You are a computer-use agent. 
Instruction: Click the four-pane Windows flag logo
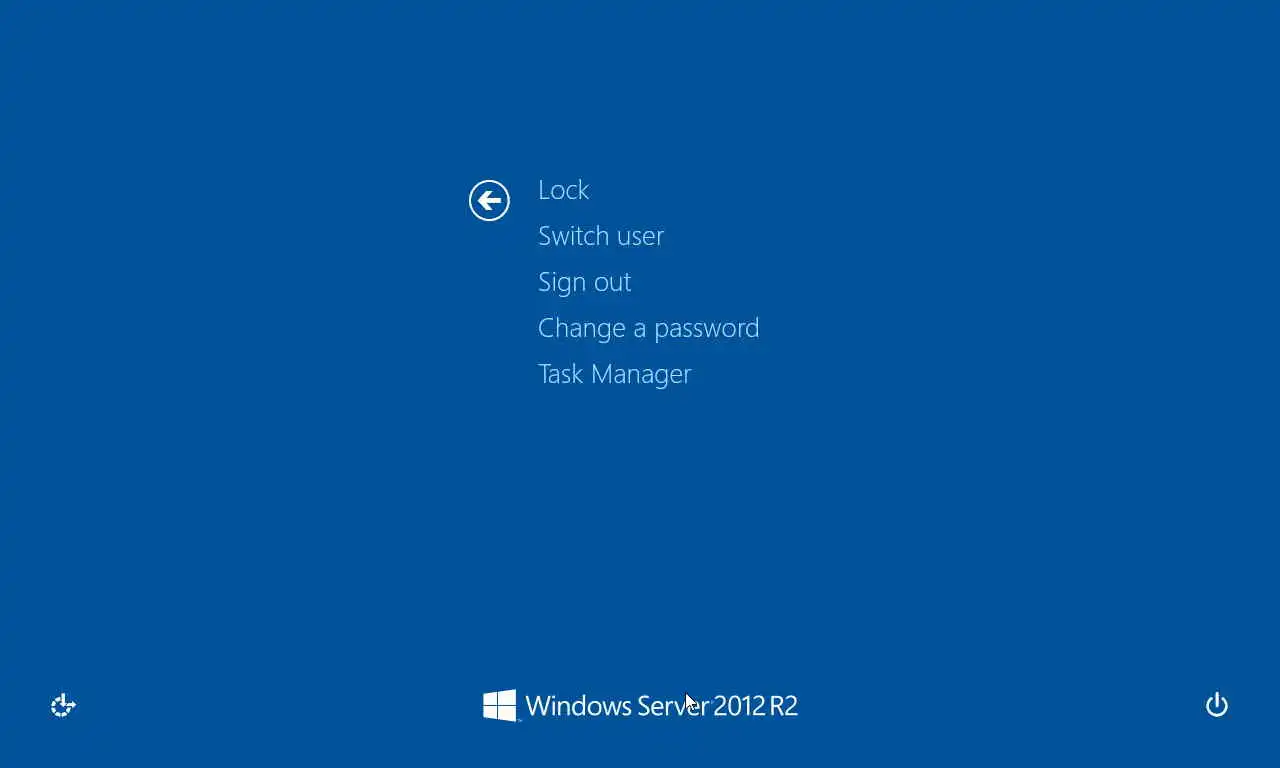pyautogui.click(x=500, y=705)
